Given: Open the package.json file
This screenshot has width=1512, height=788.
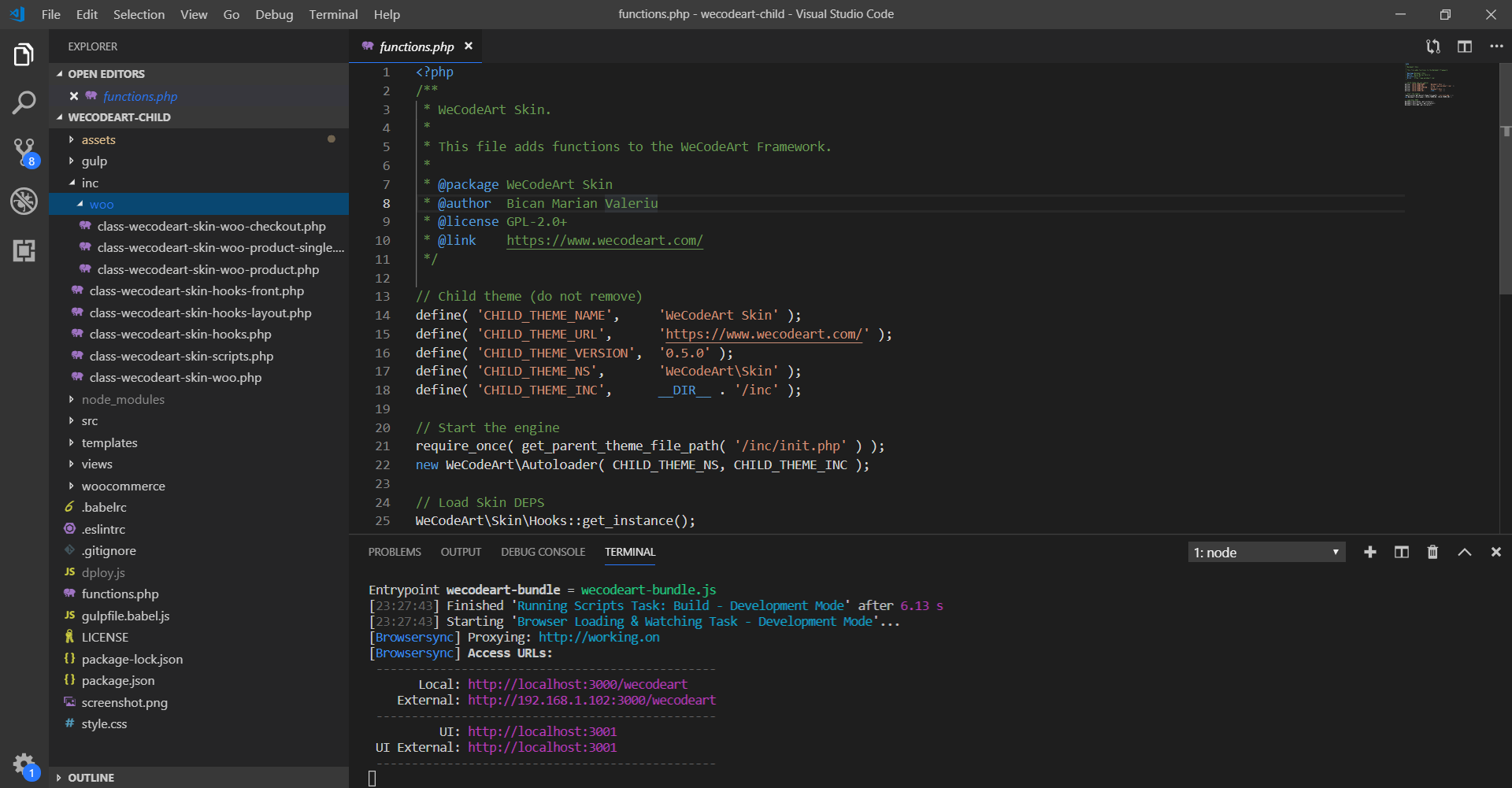Looking at the screenshot, I should pyautogui.click(x=198, y=680).
